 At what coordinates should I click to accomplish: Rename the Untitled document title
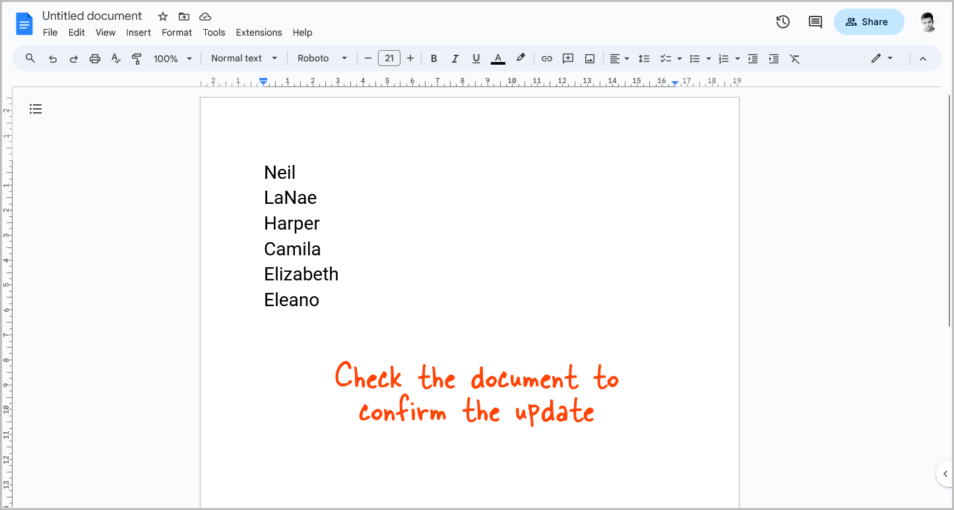[92, 16]
